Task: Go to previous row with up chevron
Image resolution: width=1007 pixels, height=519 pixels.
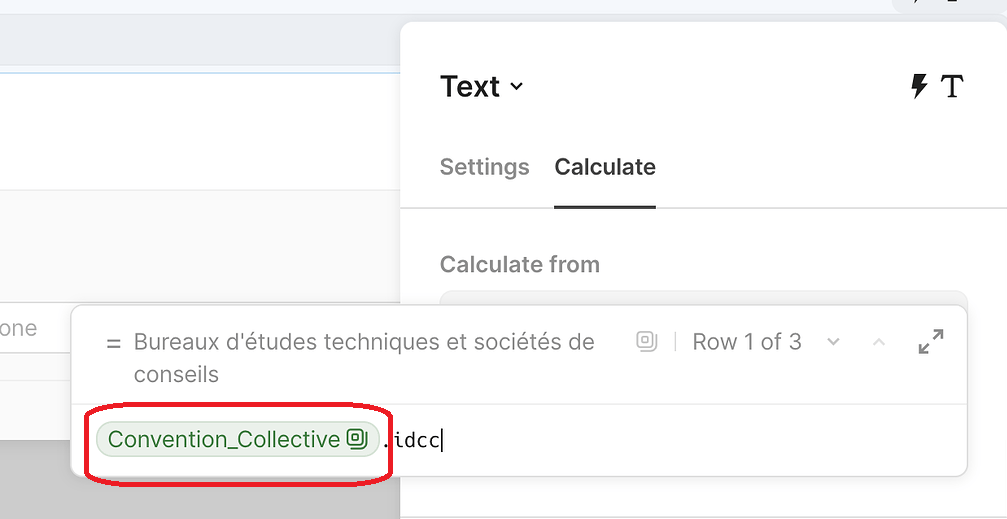Action: tap(879, 342)
